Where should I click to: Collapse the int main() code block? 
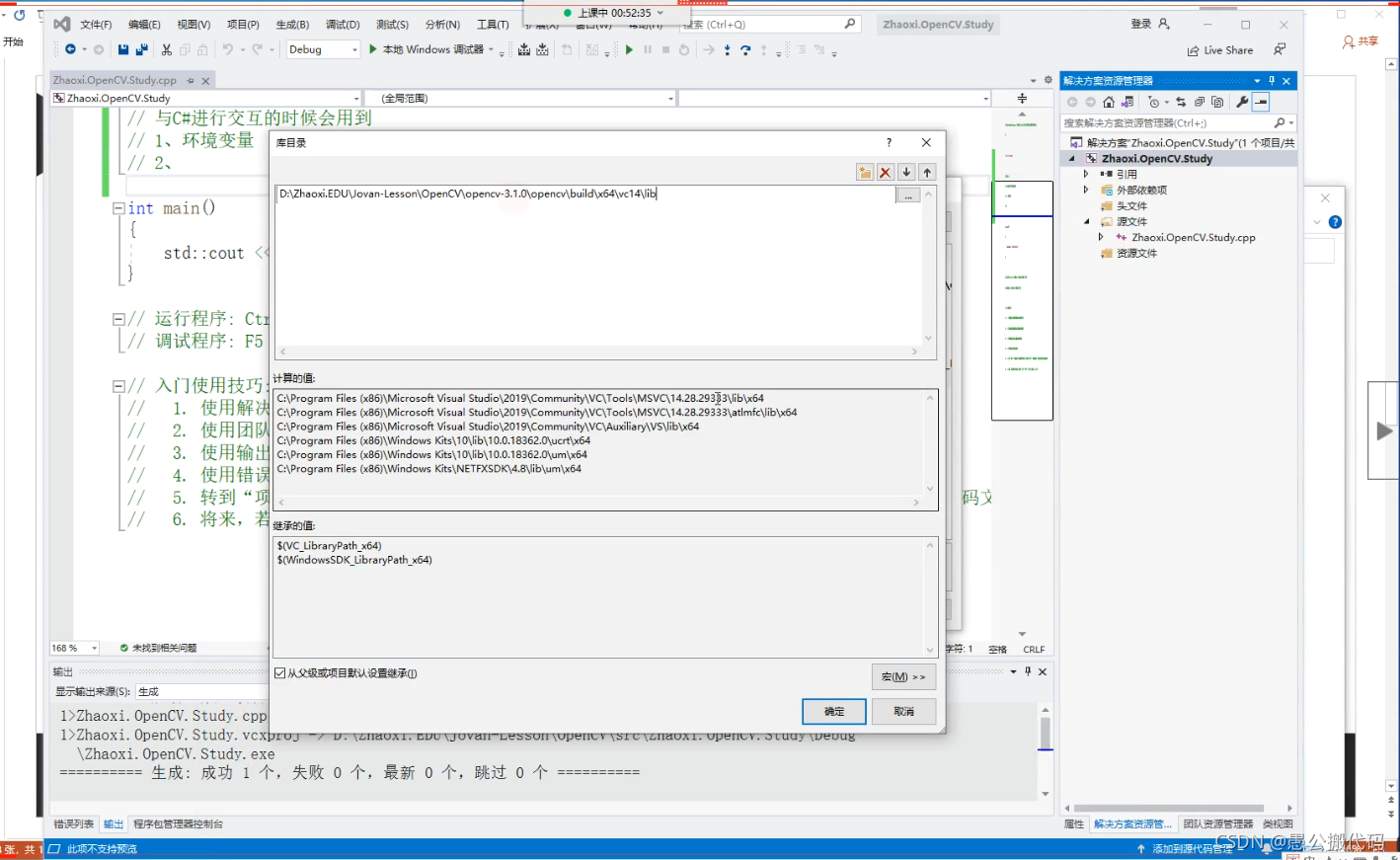[118, 208]
